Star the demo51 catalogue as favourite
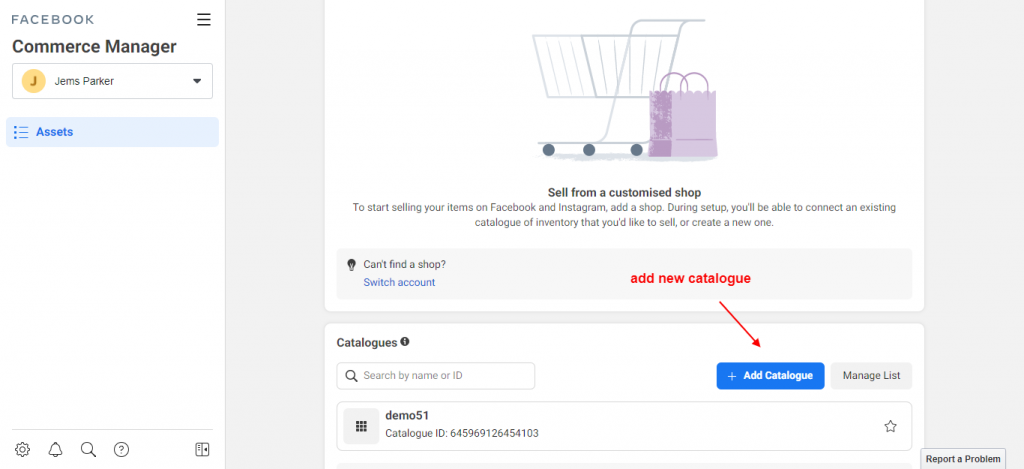The image size is (1024, 469). [890, 427]
